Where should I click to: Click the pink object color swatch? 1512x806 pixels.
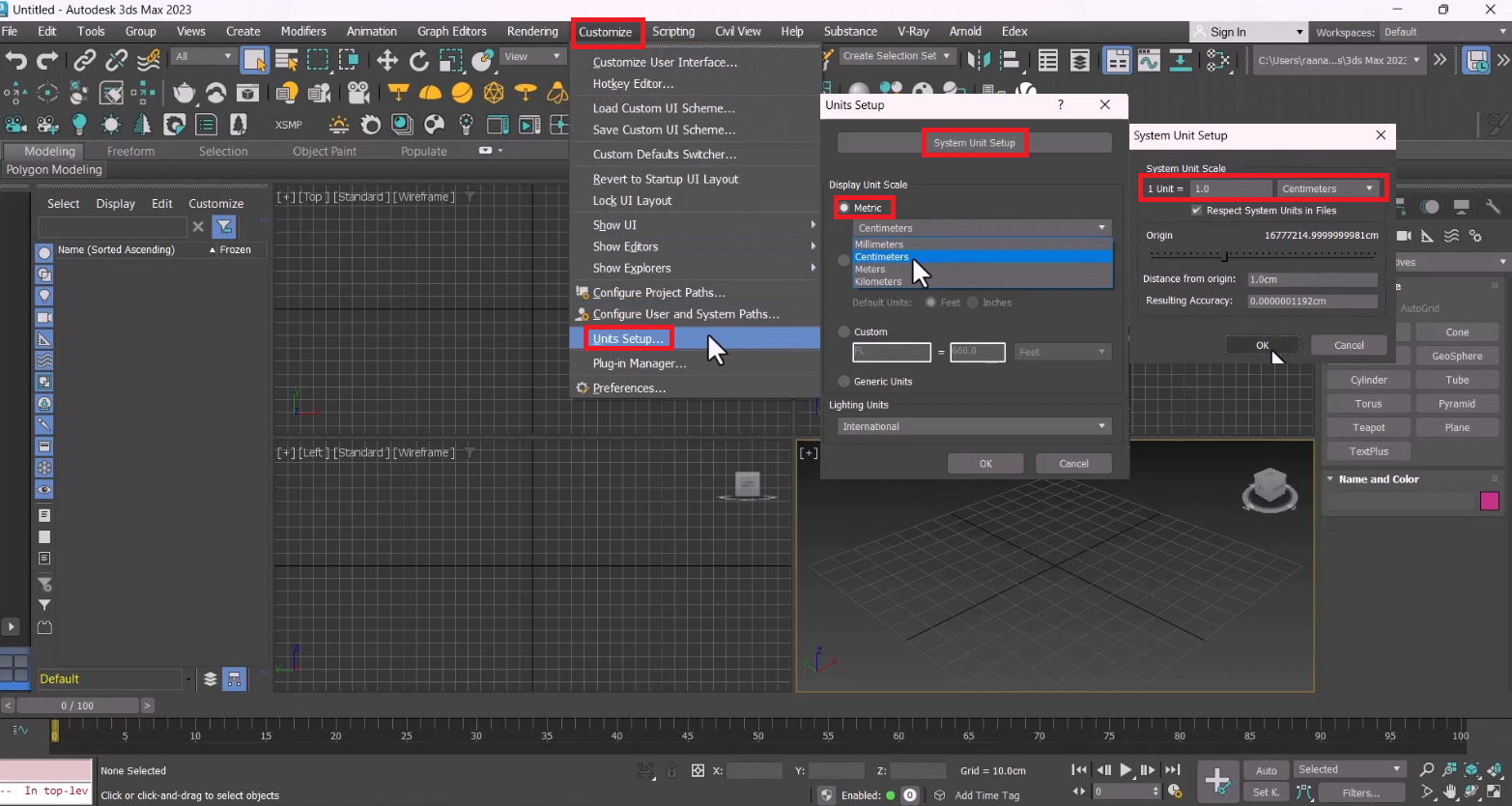pos(1489,501)
